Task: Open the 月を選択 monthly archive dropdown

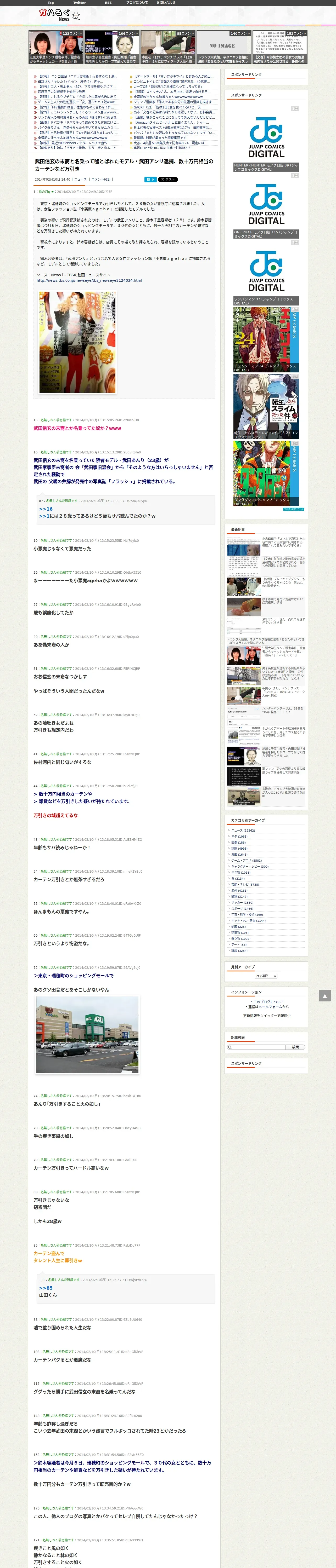Action: click(266, 976)
